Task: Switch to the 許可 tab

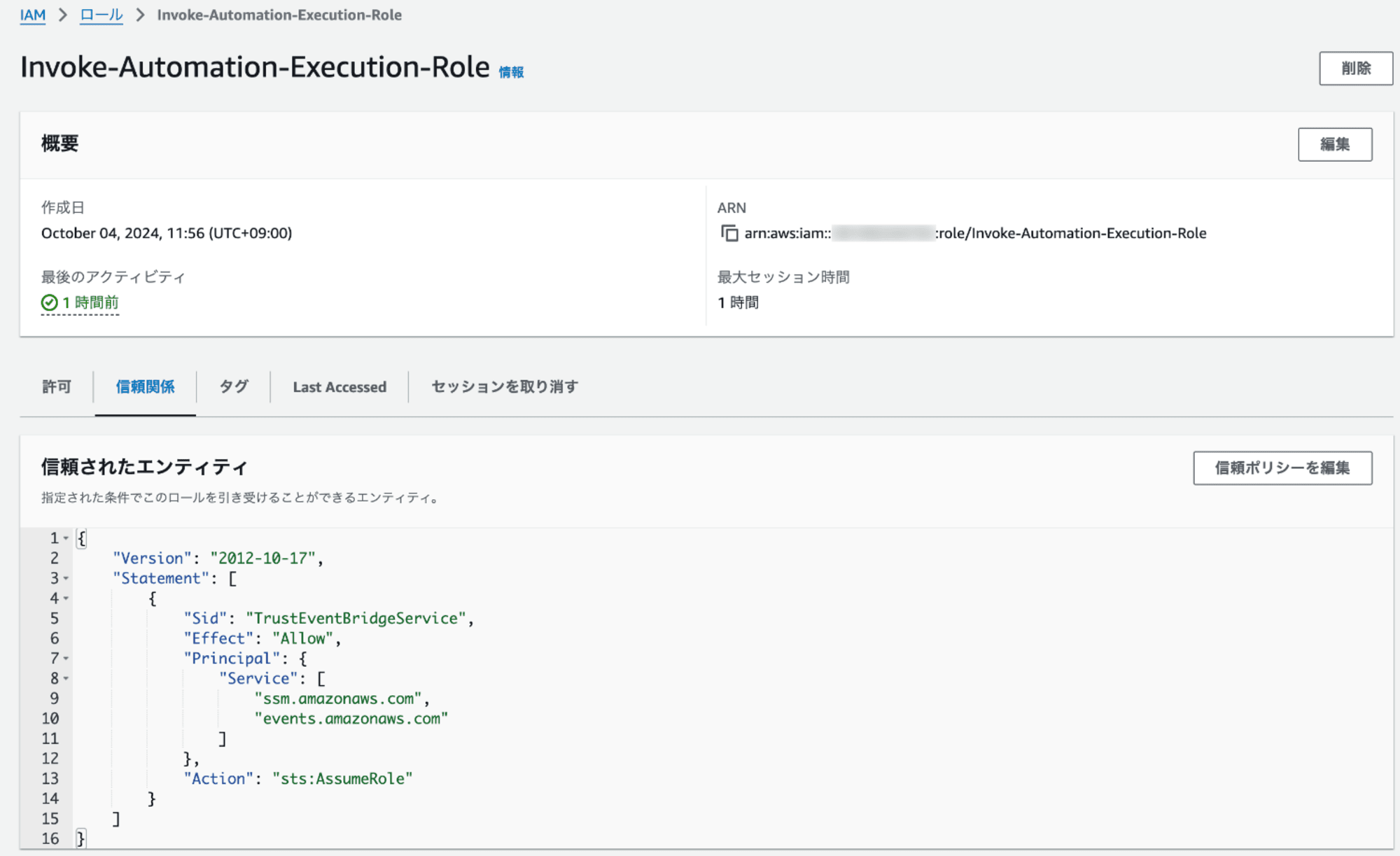Action: point(57,386)
